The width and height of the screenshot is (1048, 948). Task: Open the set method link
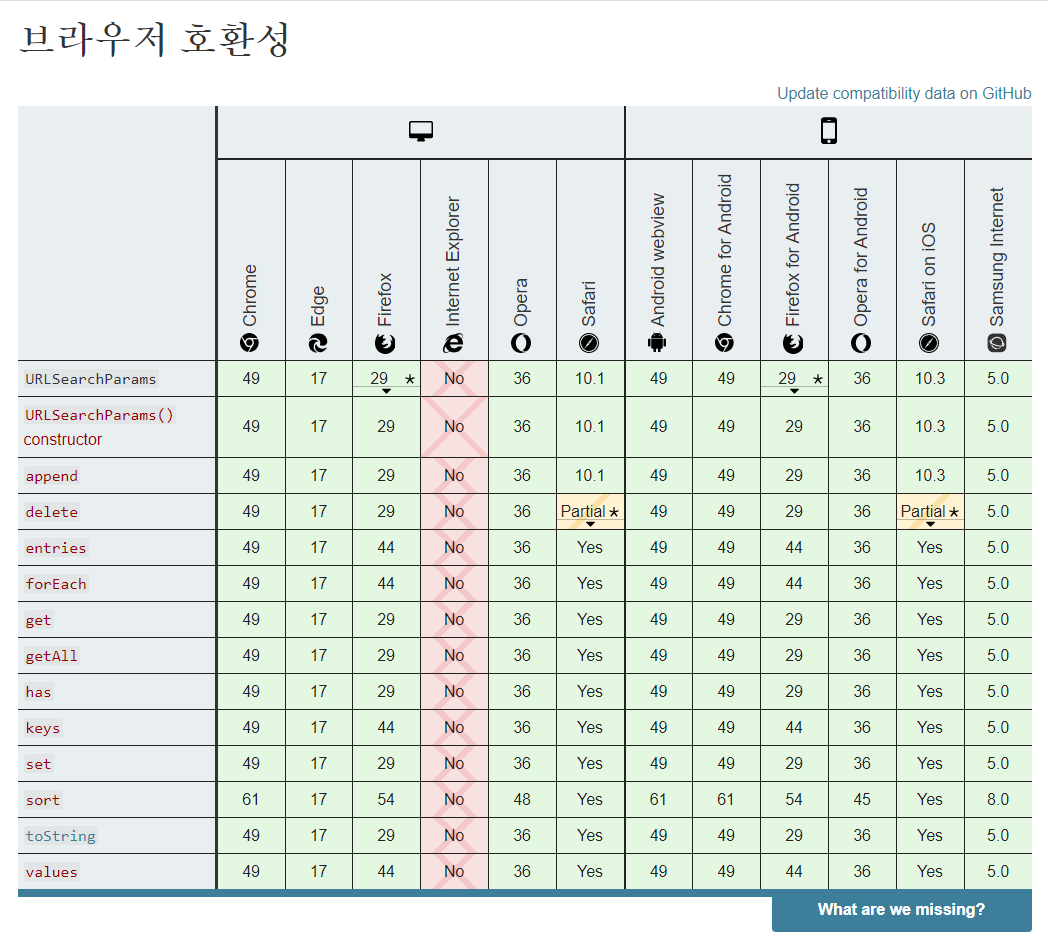[38, 764]
